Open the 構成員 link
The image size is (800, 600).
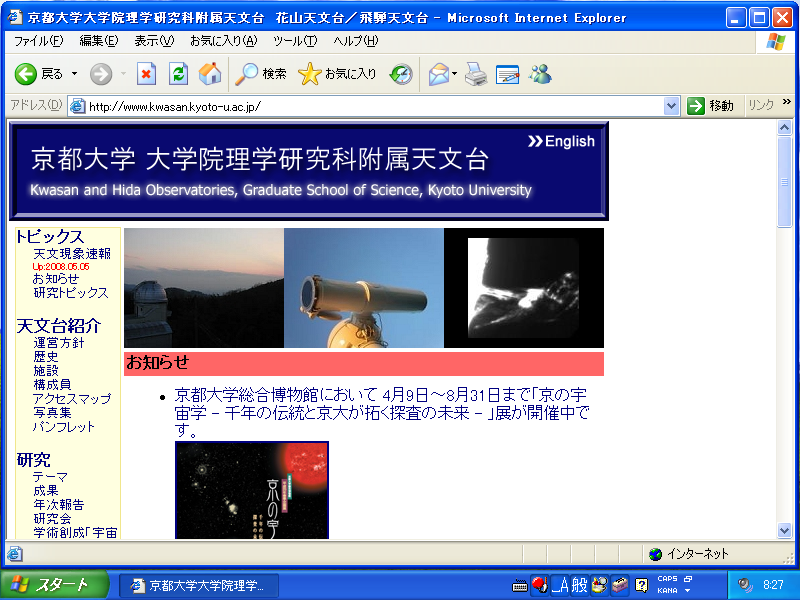[52, 384]
